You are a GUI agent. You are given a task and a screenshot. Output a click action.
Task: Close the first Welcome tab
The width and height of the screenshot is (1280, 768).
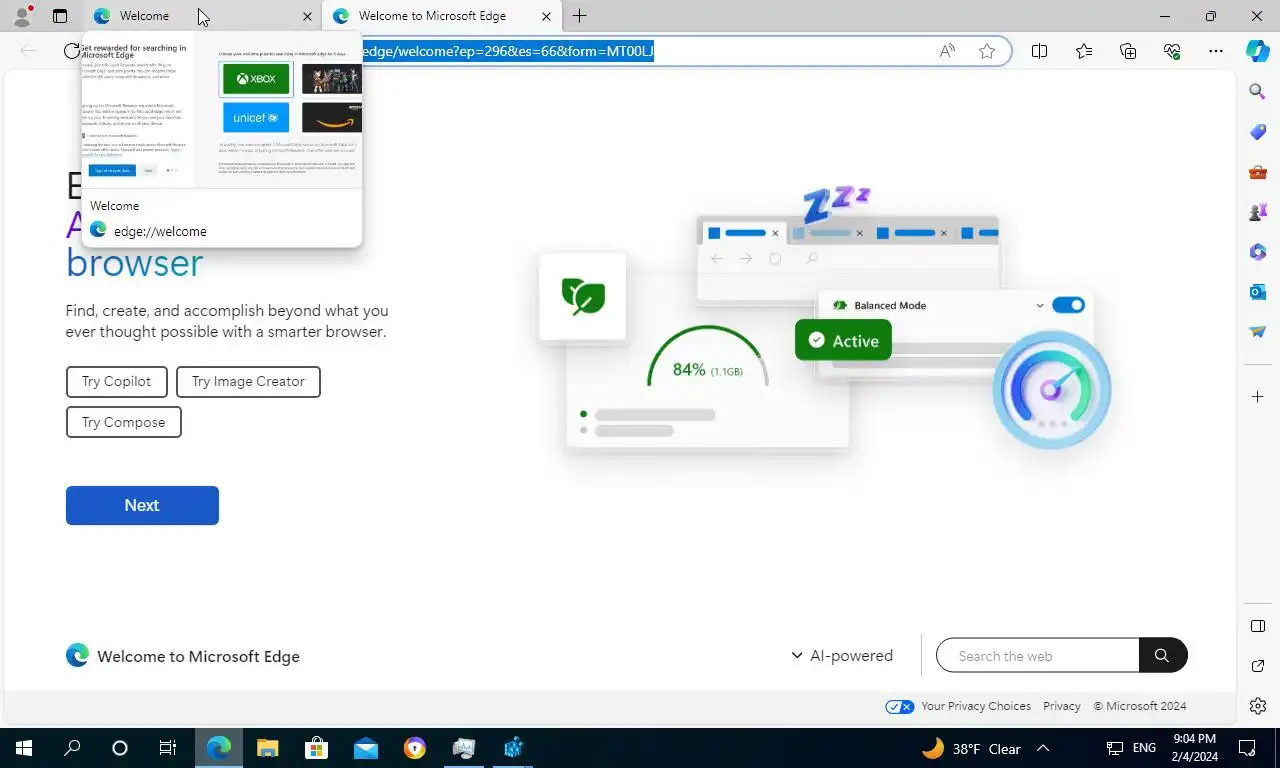coord(307,17)
